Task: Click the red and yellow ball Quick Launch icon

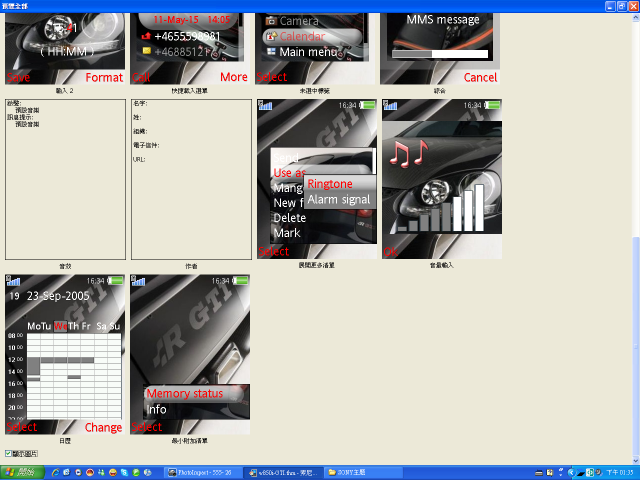Action: point(90,473)
